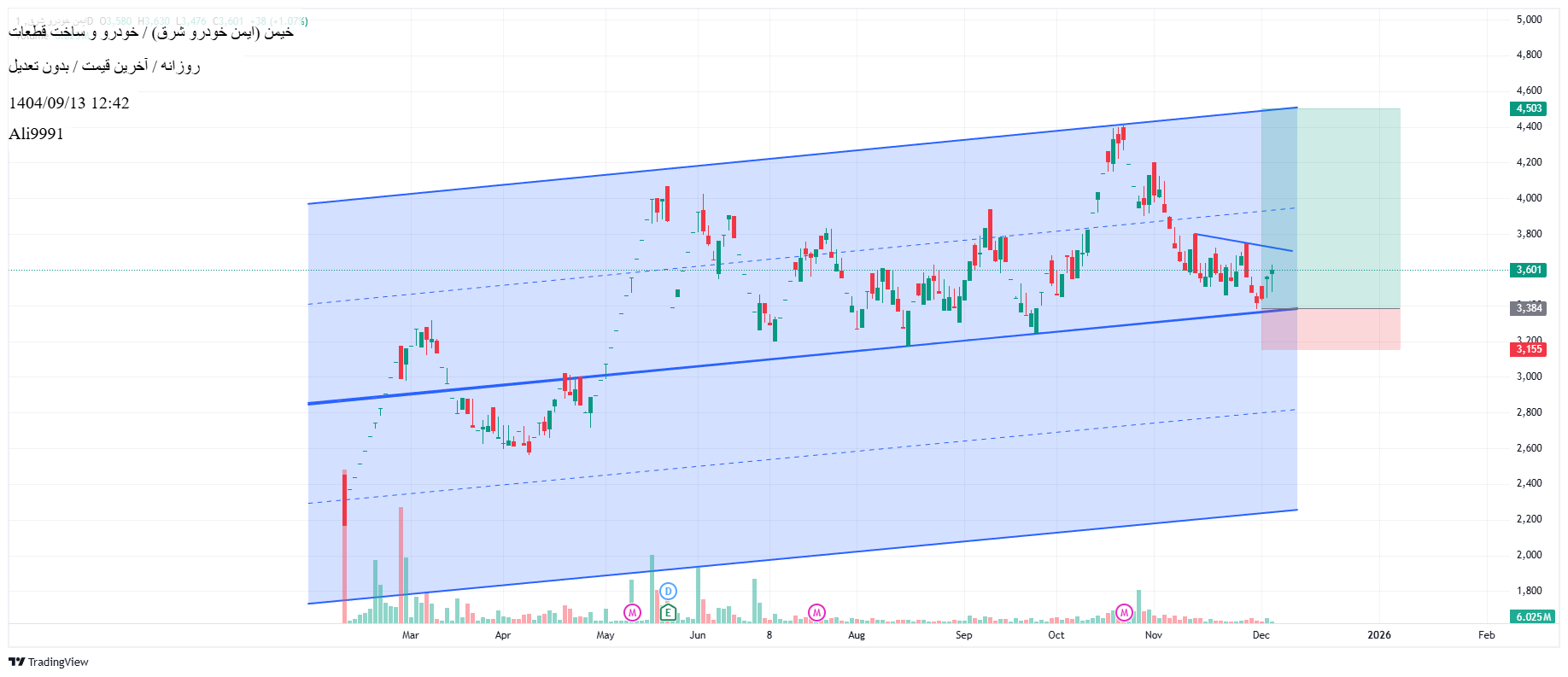Select the green 4,503 target price label
Image resolution: width=1568 pixels, height=677 pixels.
[x=1528, y=108]
